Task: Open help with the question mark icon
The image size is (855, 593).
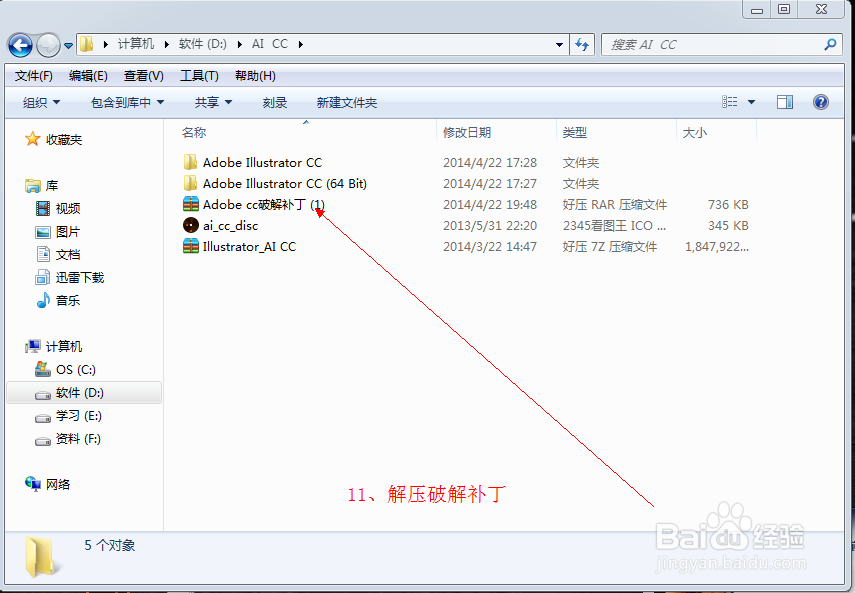Action: pos(821,102)
